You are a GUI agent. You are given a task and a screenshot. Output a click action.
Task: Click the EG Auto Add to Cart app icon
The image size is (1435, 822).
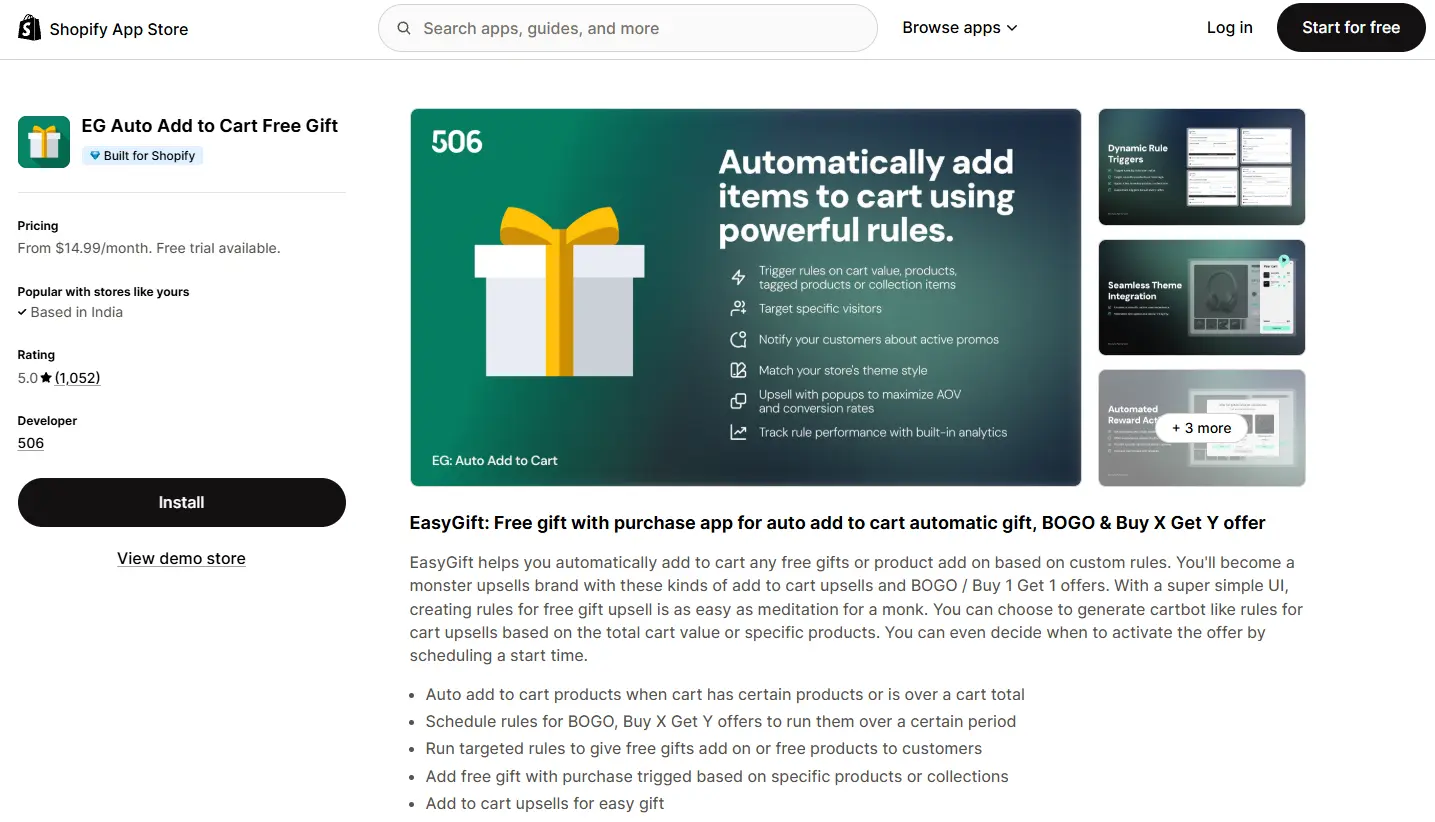[44, 141]
